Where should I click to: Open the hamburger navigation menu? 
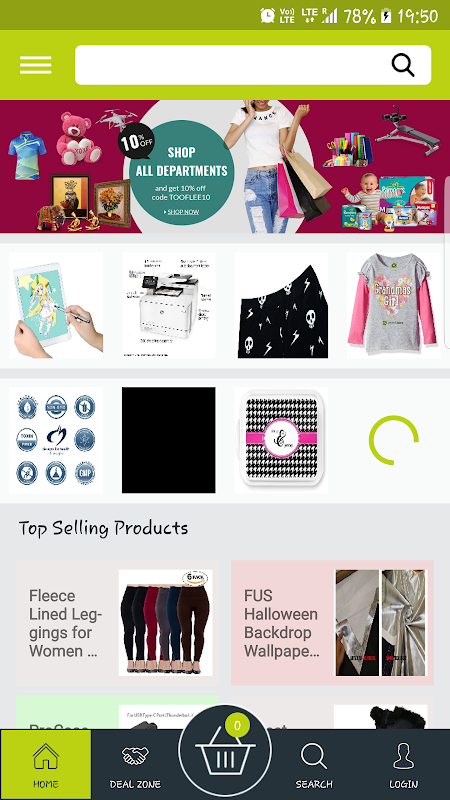point(35,65)
